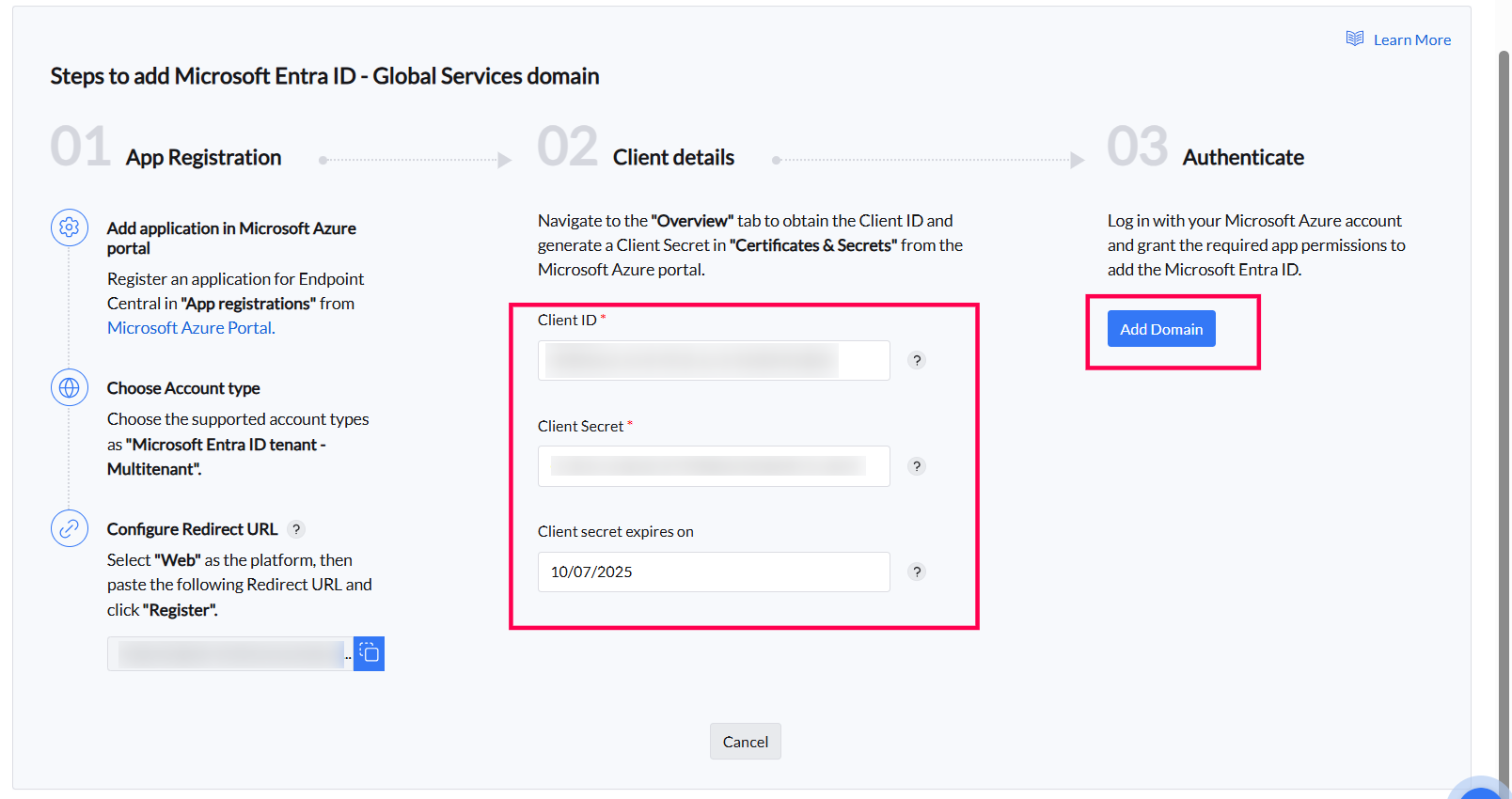Click the Authenticate step heading
The height and width of the screenshot is (799, 1512).
point(1242,157)
